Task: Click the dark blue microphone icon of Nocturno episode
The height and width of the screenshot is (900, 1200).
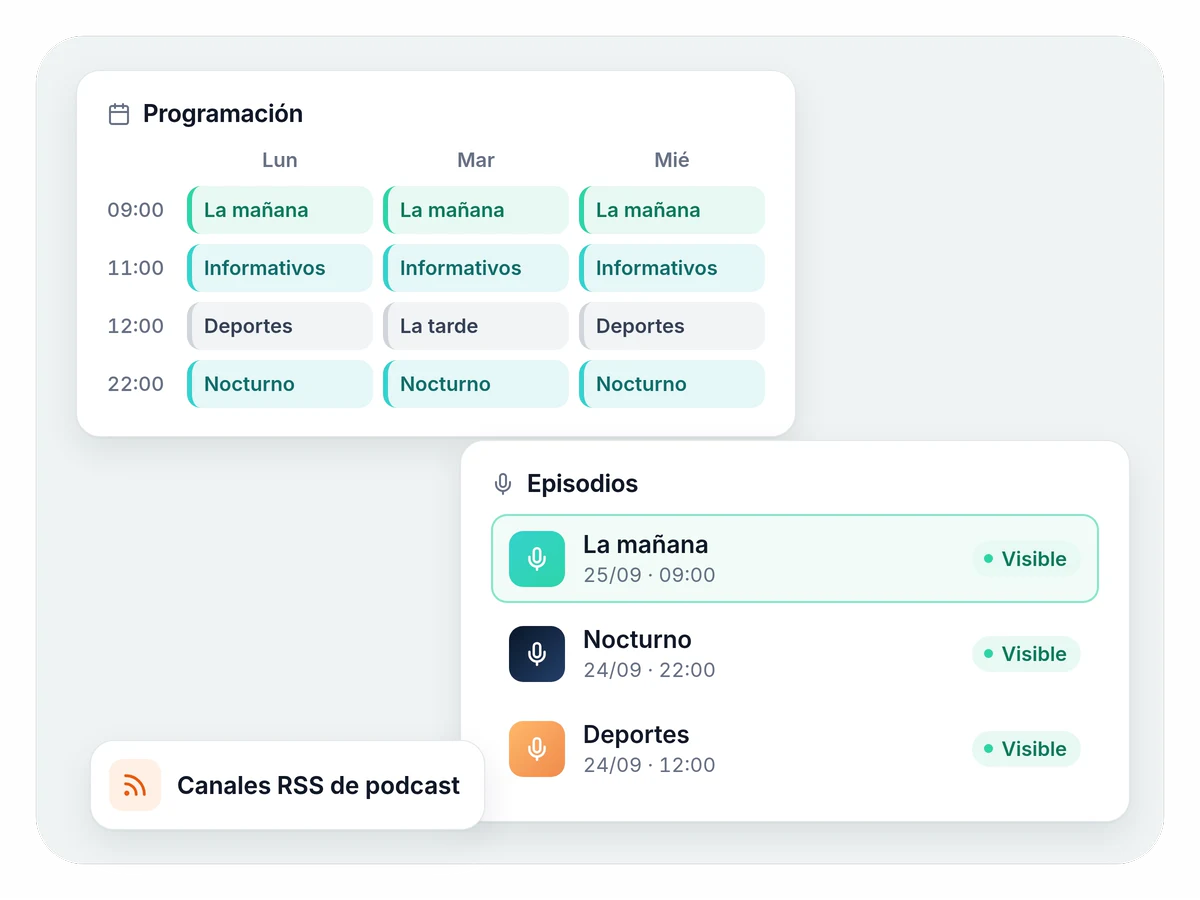Action: (x=537, y=654)
